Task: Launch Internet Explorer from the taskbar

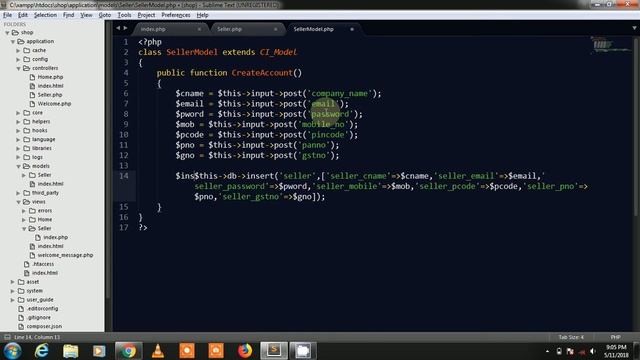Action: coord(42,351)
